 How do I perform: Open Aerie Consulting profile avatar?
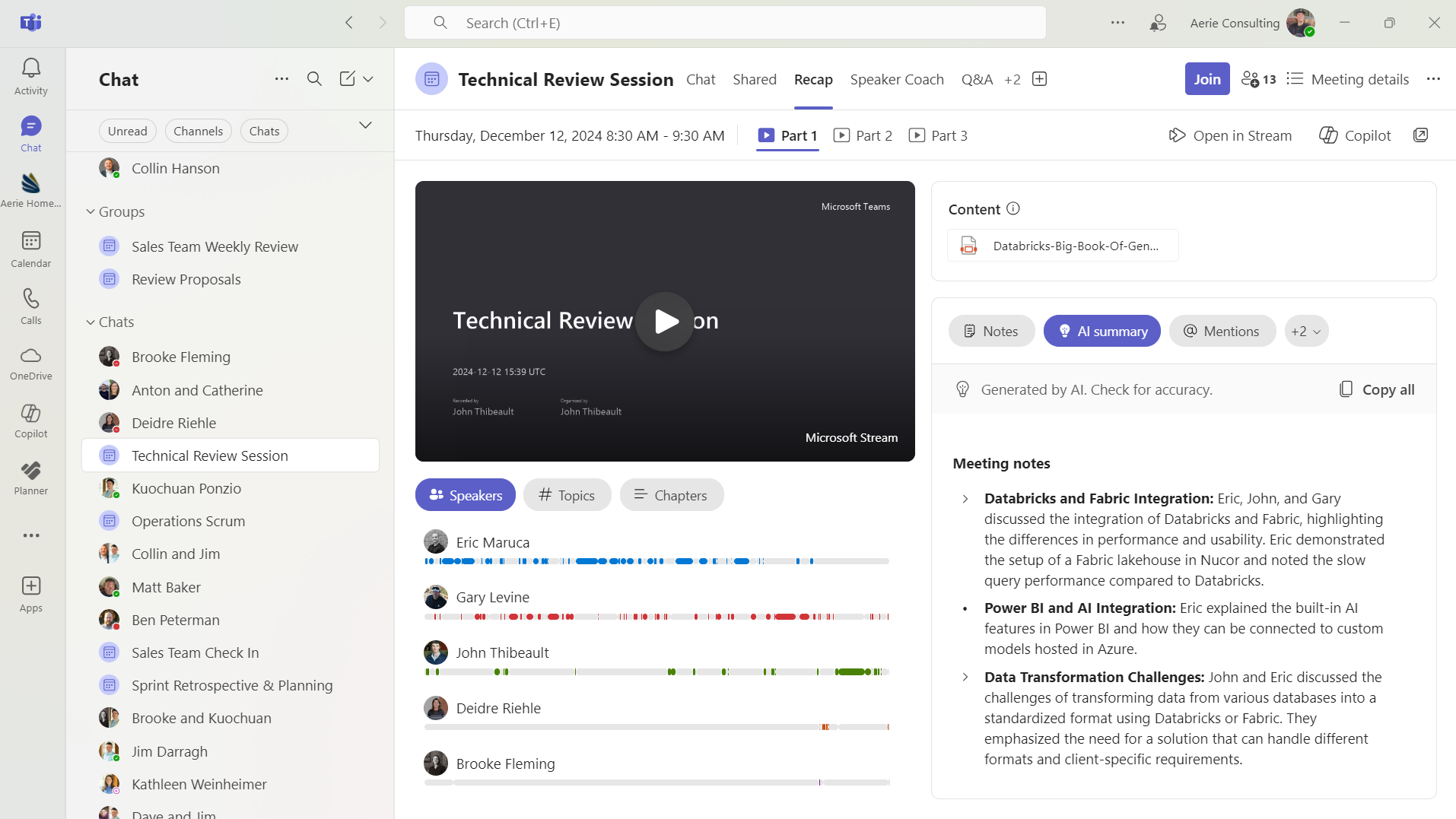1300,23
